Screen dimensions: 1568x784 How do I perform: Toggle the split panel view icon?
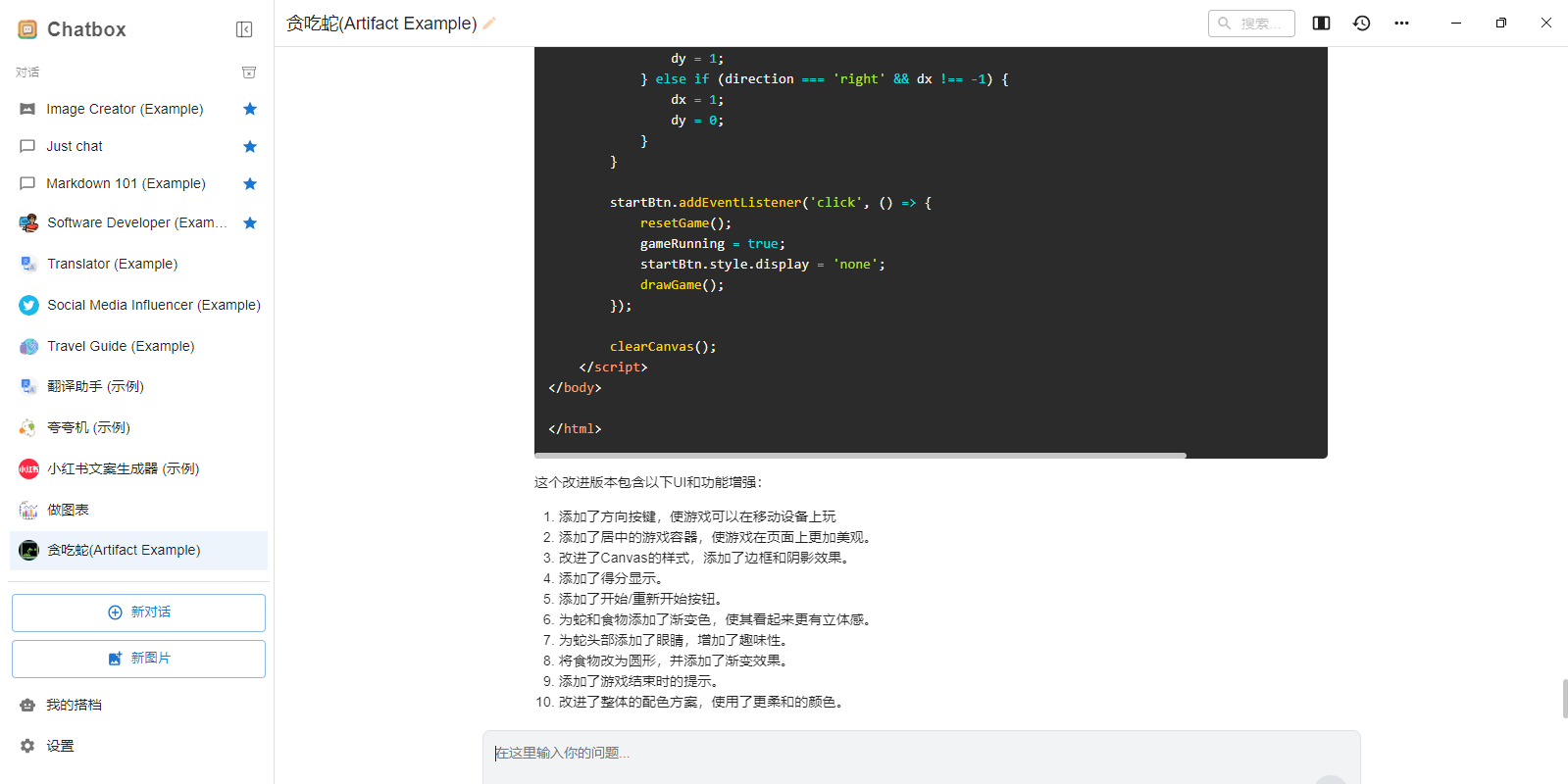[x=1321, y=24]
